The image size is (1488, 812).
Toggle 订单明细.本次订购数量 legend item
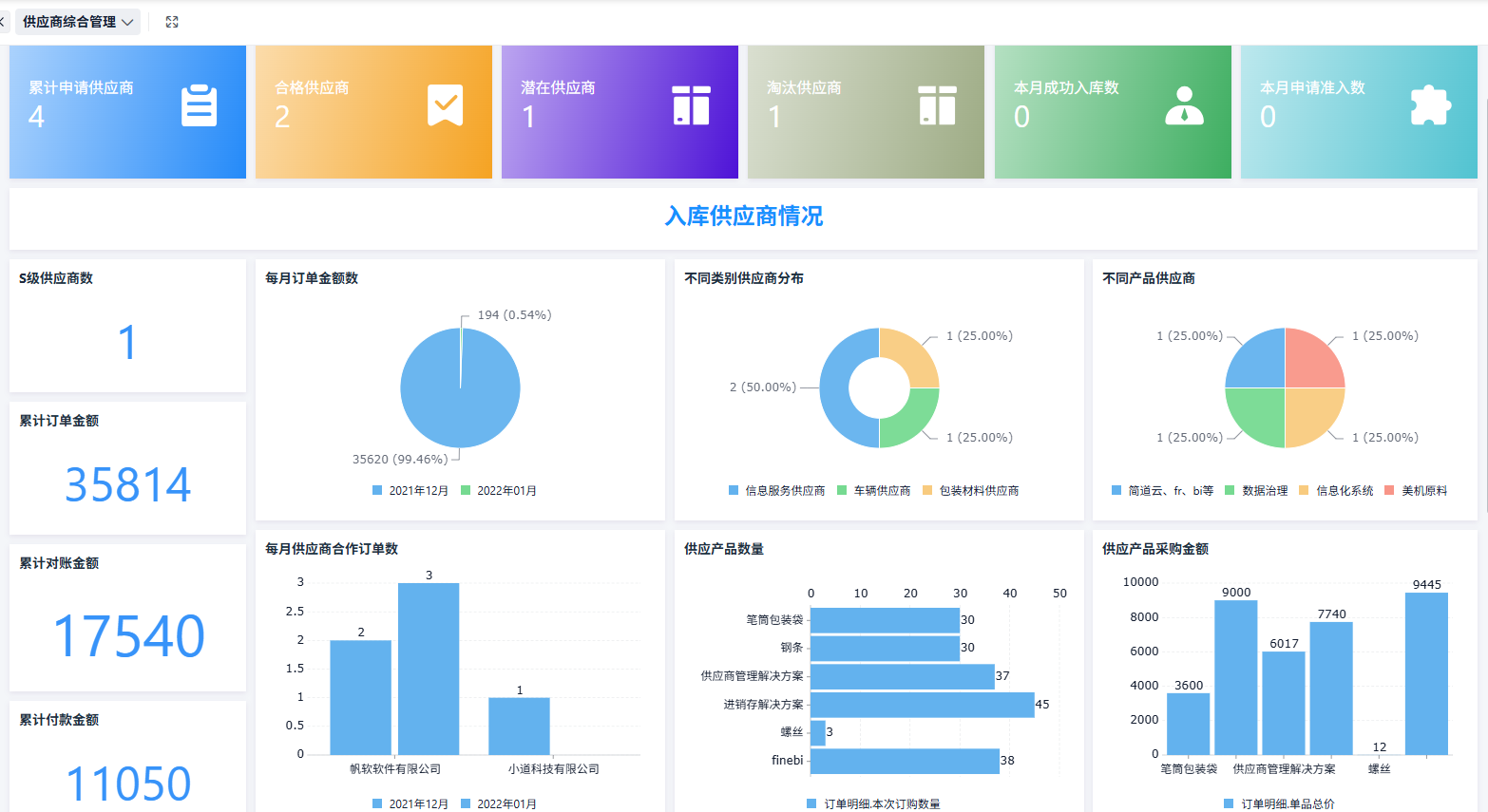tap(873, 804)
